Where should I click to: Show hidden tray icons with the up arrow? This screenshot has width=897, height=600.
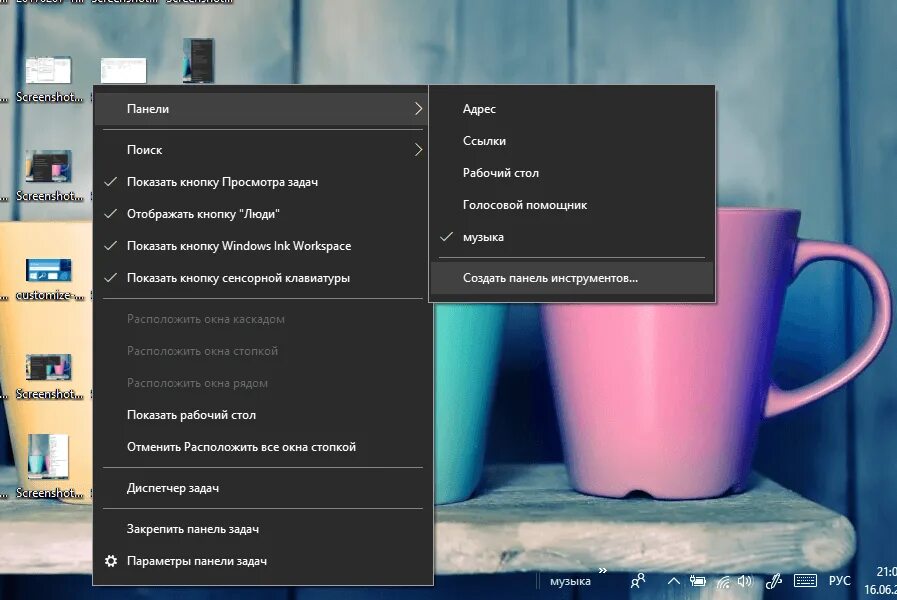674,581
